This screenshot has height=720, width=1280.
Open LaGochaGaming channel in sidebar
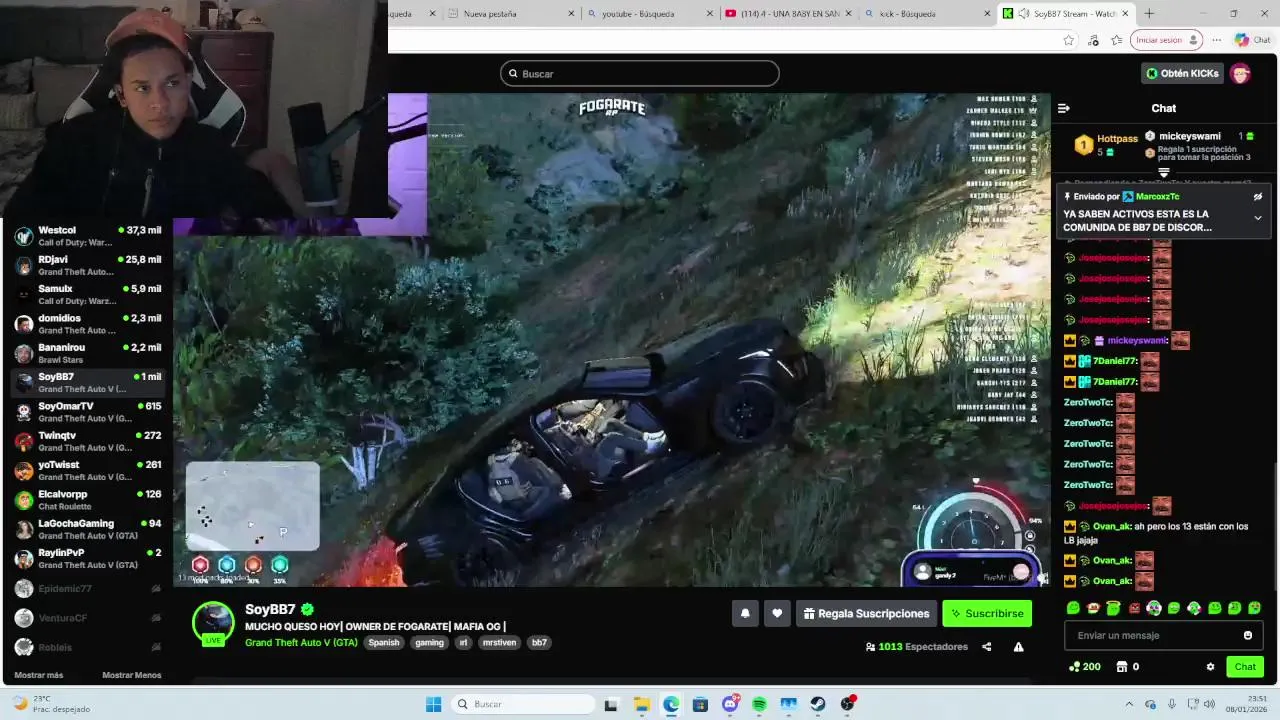[88, 529]
